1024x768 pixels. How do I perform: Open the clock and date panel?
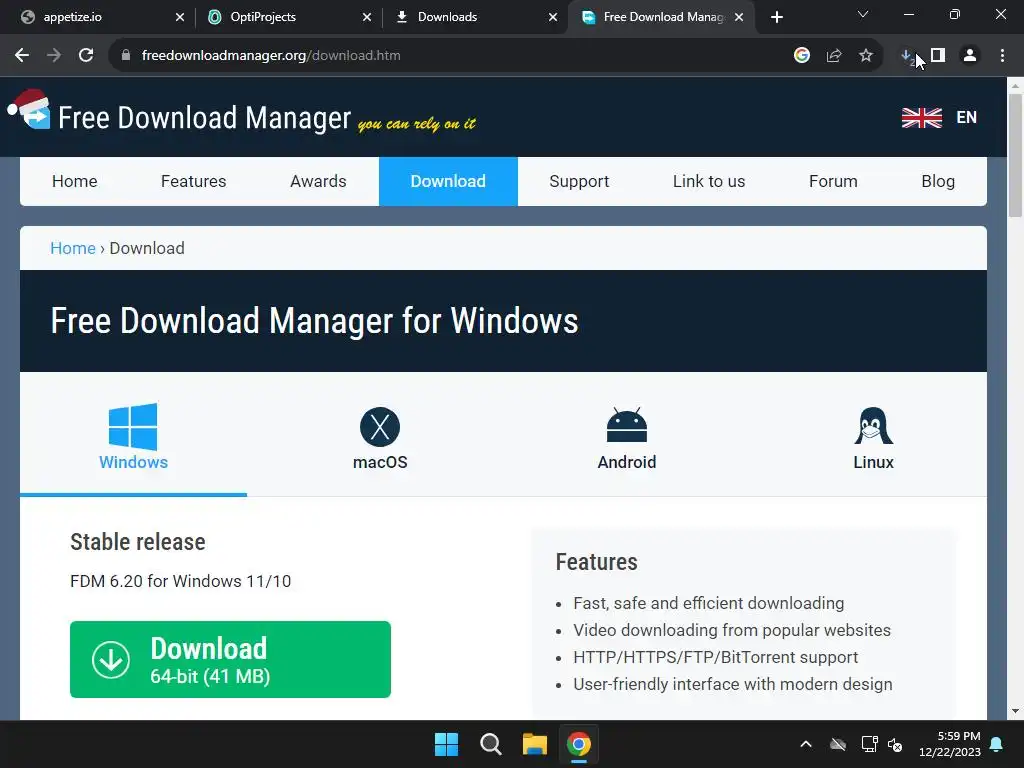[x=950, y=744]
